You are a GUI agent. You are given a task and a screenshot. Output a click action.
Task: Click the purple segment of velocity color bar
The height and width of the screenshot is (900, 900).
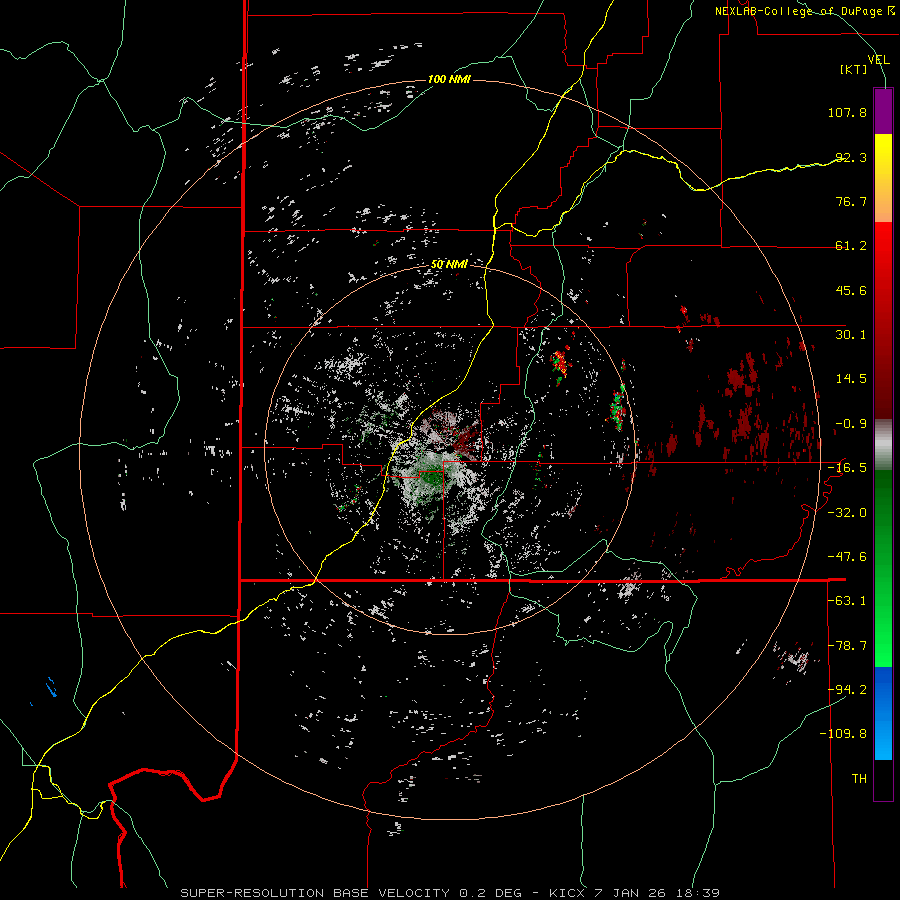click(x=883, y=111)
